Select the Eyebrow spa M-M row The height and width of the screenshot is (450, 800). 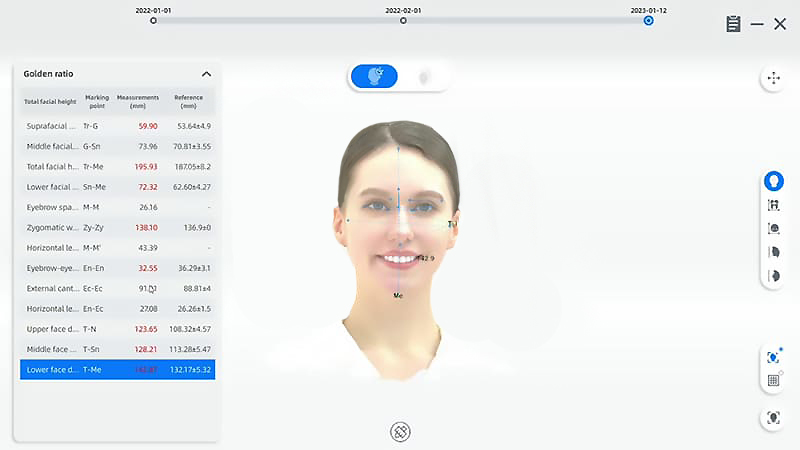118,207
